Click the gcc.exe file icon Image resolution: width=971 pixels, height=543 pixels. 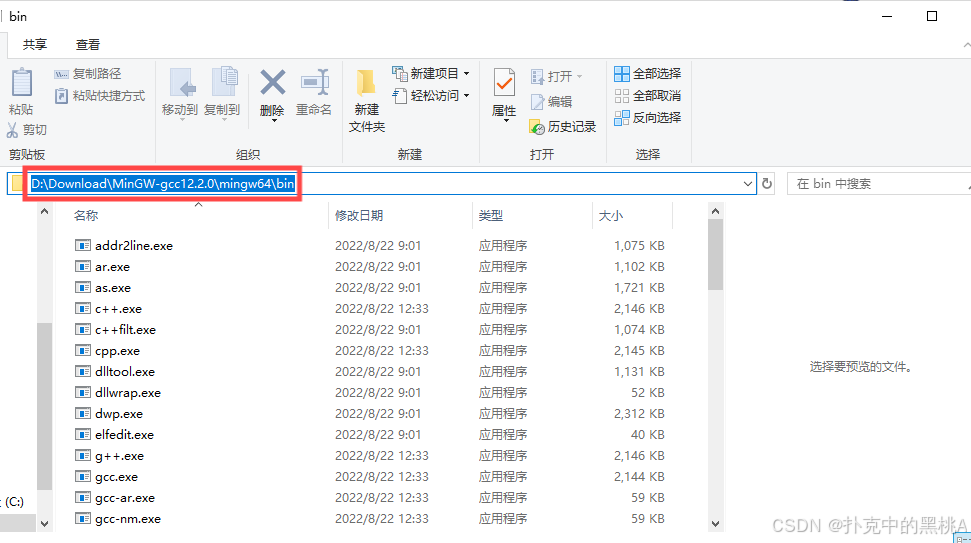pyautogui.click(x=82, y=476)
